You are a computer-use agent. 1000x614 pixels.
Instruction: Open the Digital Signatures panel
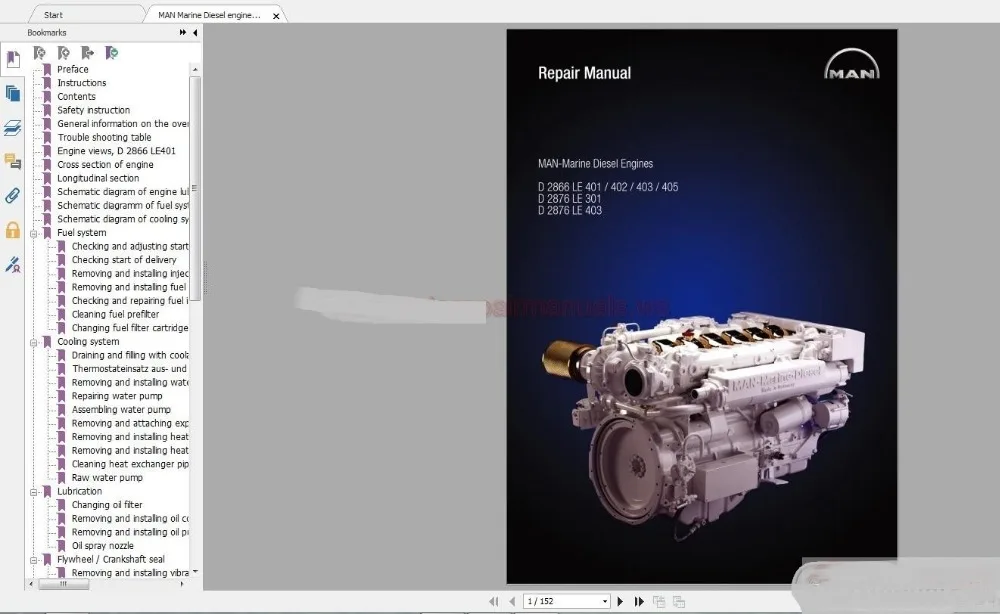point(12,265)
